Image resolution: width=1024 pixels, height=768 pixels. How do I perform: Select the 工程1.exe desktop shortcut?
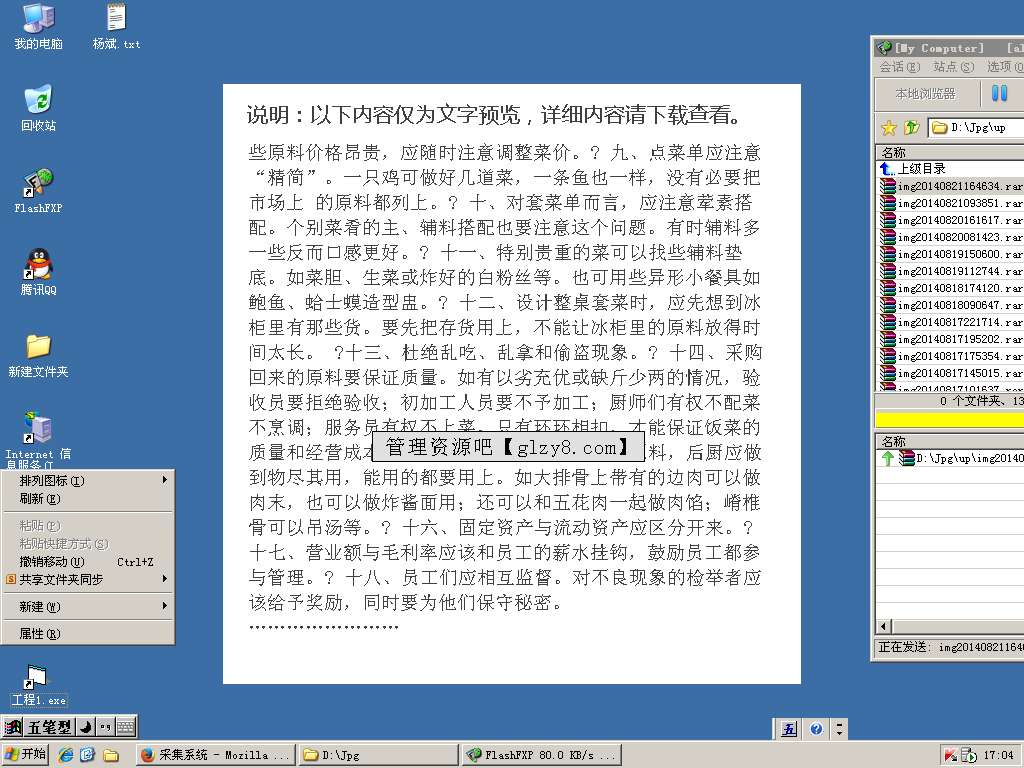pos(38,686)
